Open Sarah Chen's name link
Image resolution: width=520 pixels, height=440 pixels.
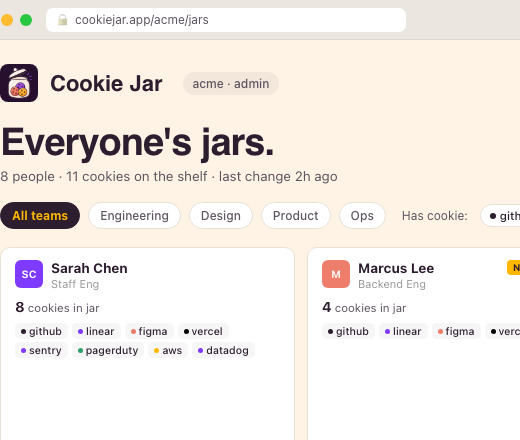89,268
